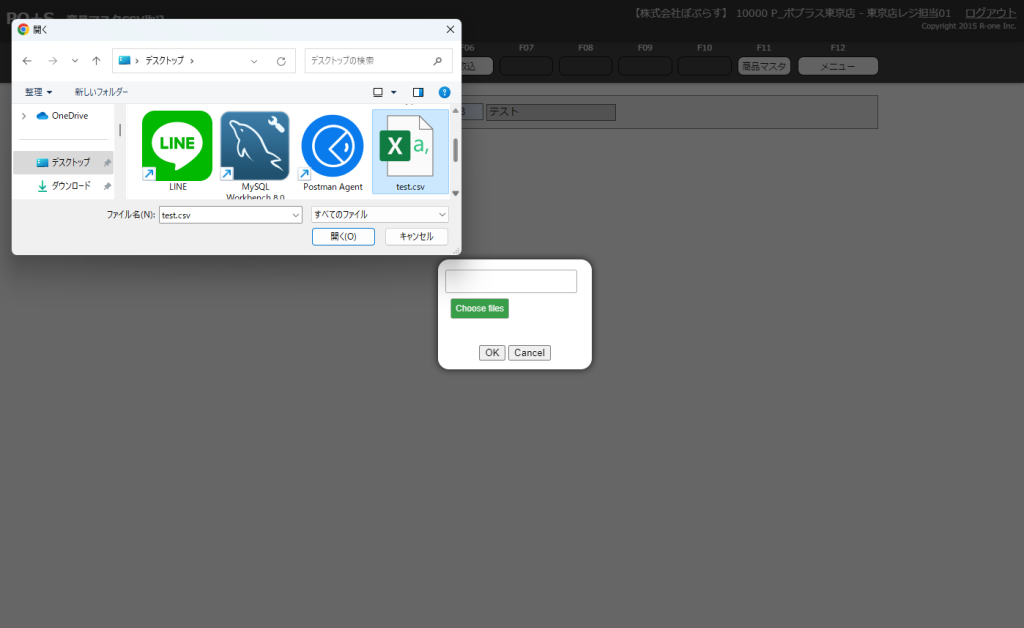
Task: Open the 整理 menu
Action: click(38, 92)
